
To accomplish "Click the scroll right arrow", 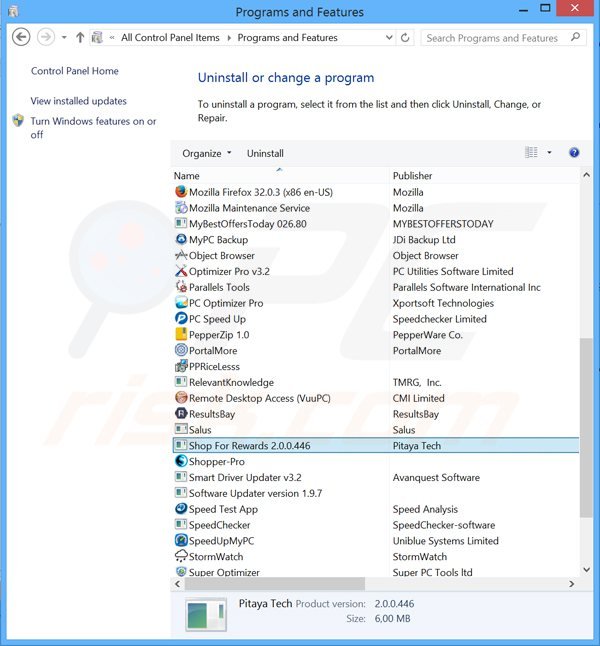I will pyautogui.click(x=571, y=583).
